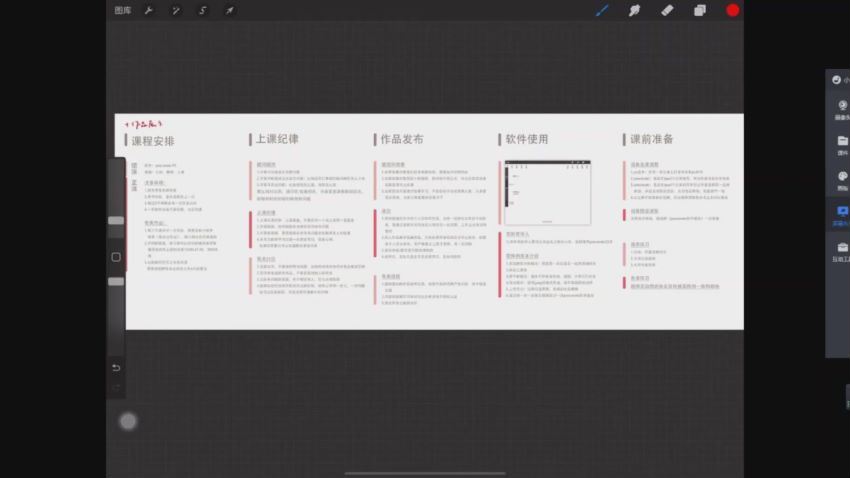Adjust the brush opacity slider handle
The width and height of the screenshot is (850, 478).
coord(116,282)
